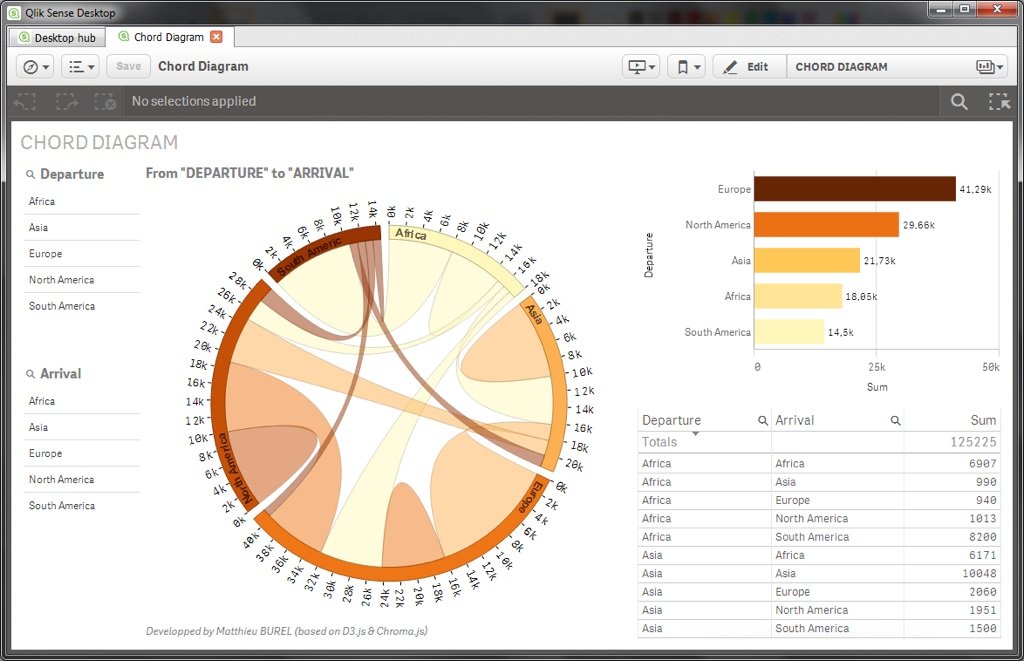Image resolution: width=1024 pixels, height=661 pixels.
Task: Click the Europe bar in the bar chart
Action: [x=854, y=189]
